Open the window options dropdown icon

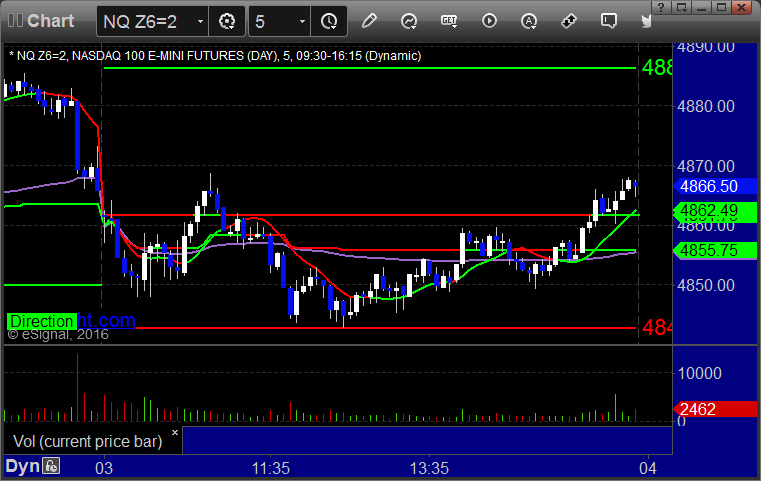[x=681, y=7]
